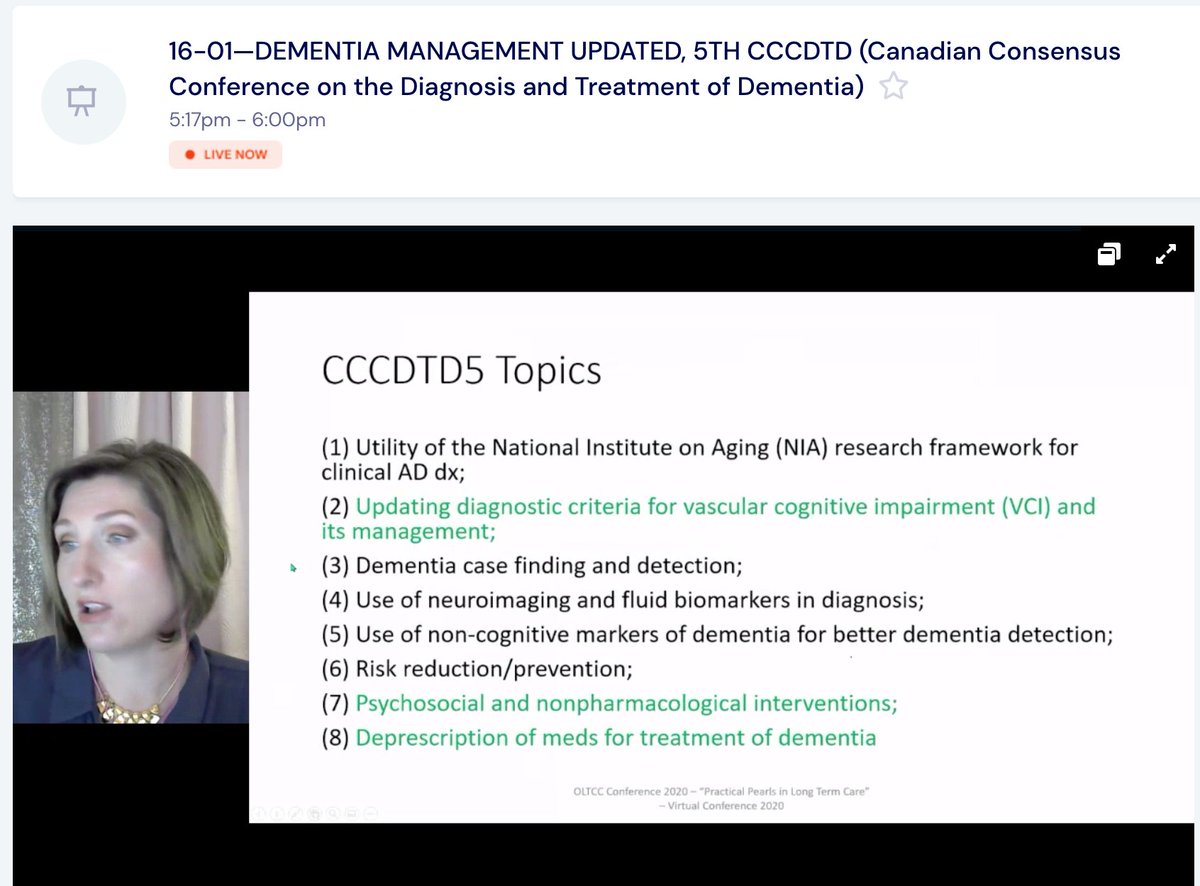Click topic 4 on neuroimaging and fluid biomarkers
The image size is (1200, 886).
tap(622, 601)
